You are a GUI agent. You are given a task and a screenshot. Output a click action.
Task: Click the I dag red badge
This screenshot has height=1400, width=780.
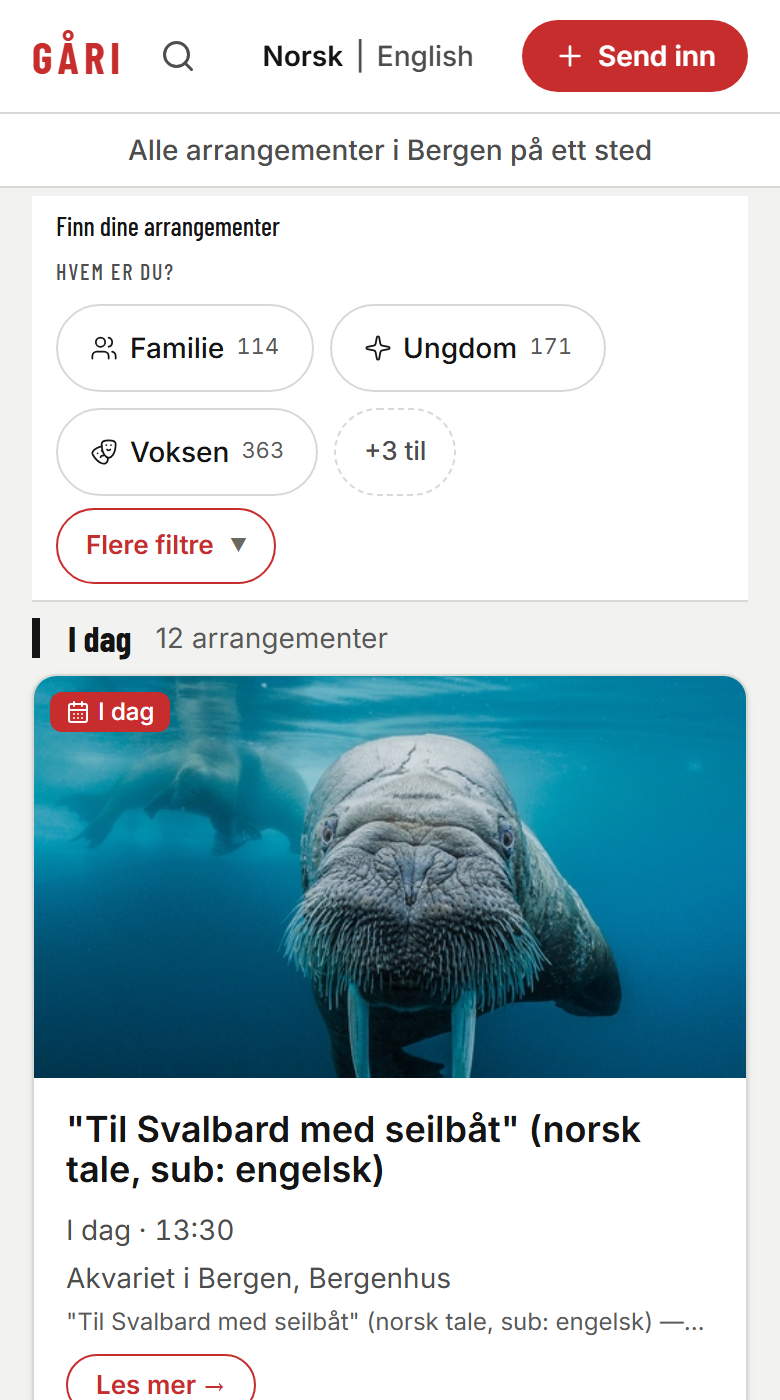110,712
